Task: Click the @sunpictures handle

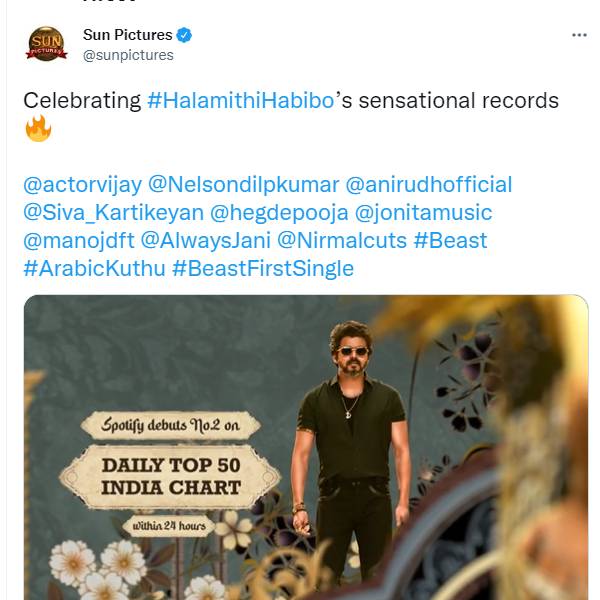Action: tap(128, 55)
